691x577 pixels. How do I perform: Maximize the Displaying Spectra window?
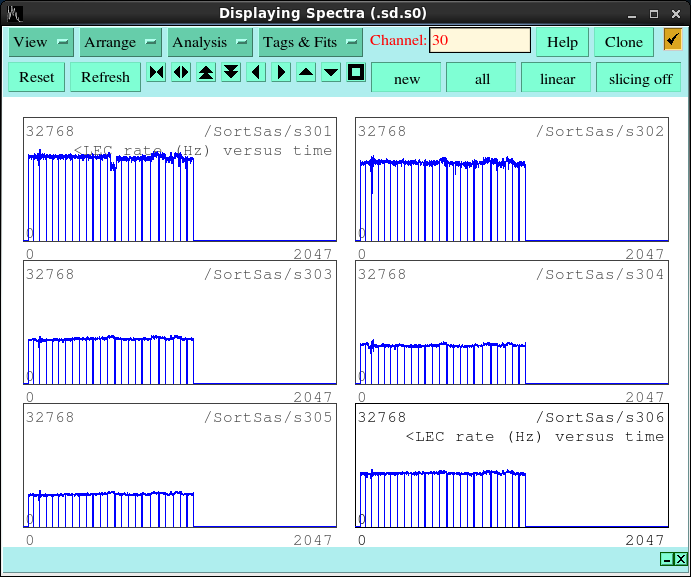click(654, 14)
